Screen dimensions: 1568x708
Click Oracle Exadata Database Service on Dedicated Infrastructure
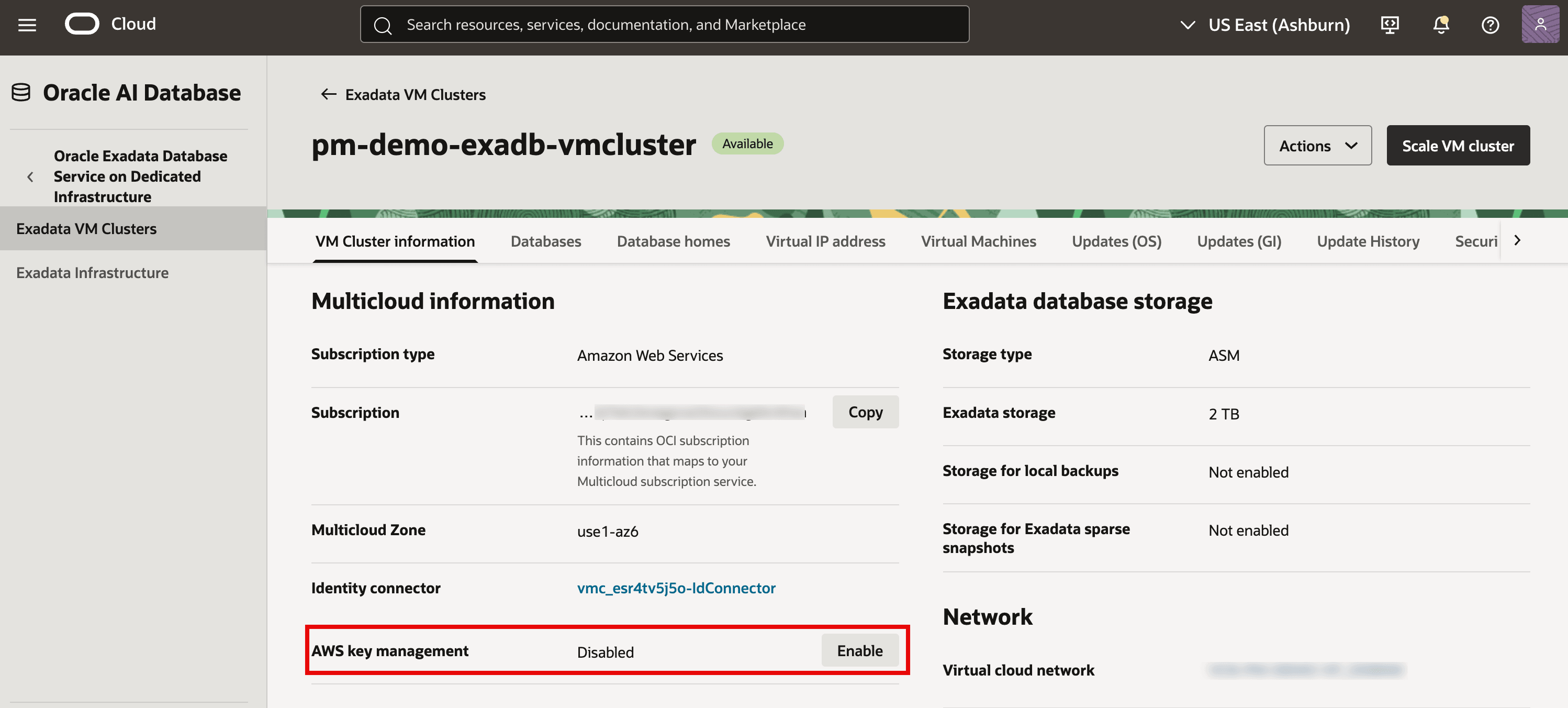pos(140,176)
